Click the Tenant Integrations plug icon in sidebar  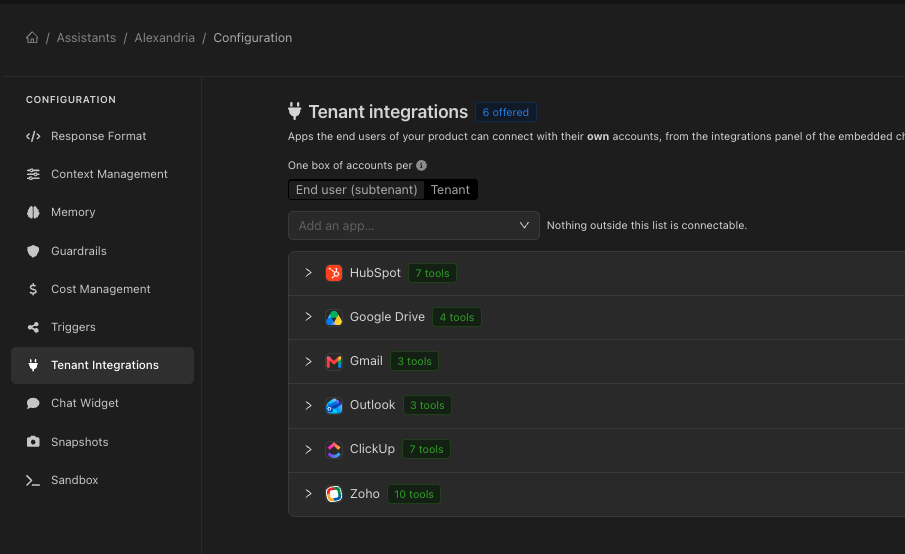pos(33,365)
